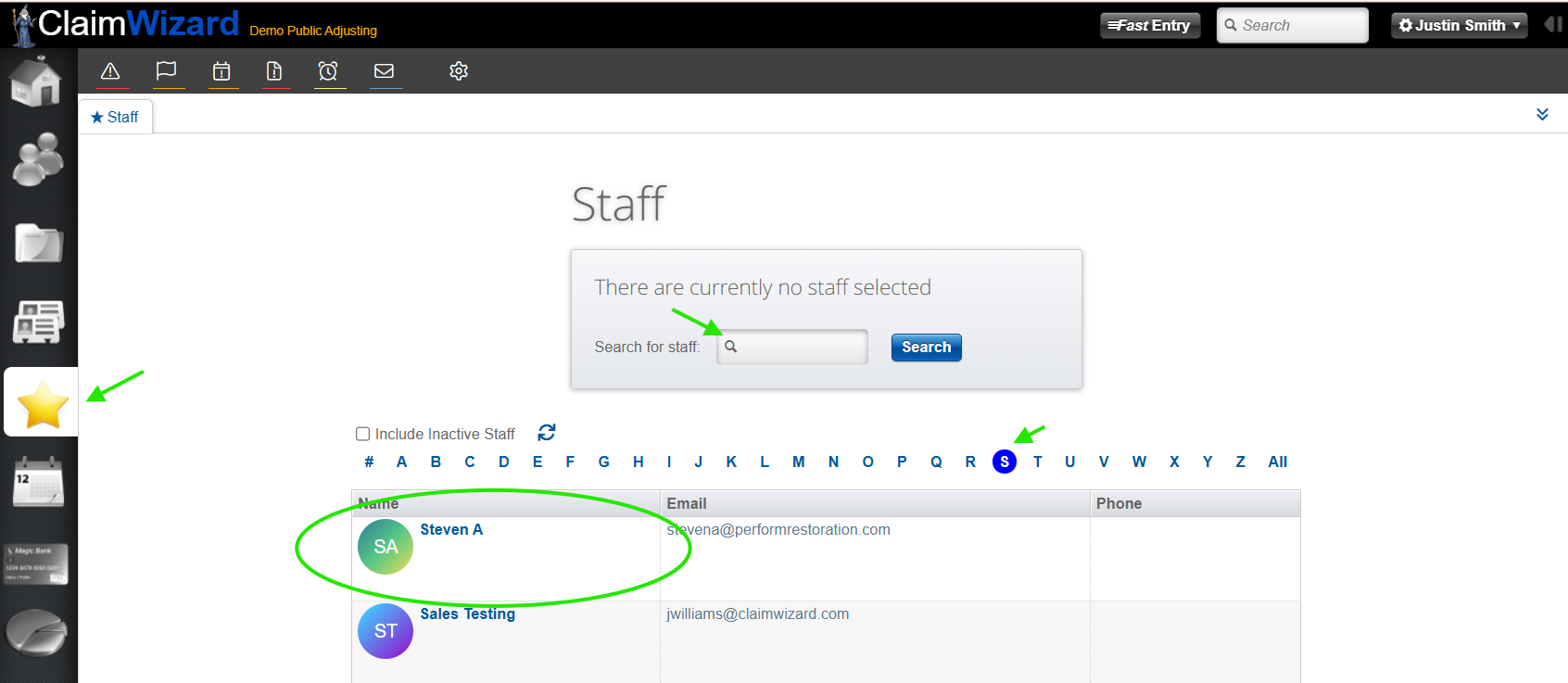Click the ClaimWizard logo
Image resolution: width=1568 pixels, height=683 pixels.
[124, 24]
